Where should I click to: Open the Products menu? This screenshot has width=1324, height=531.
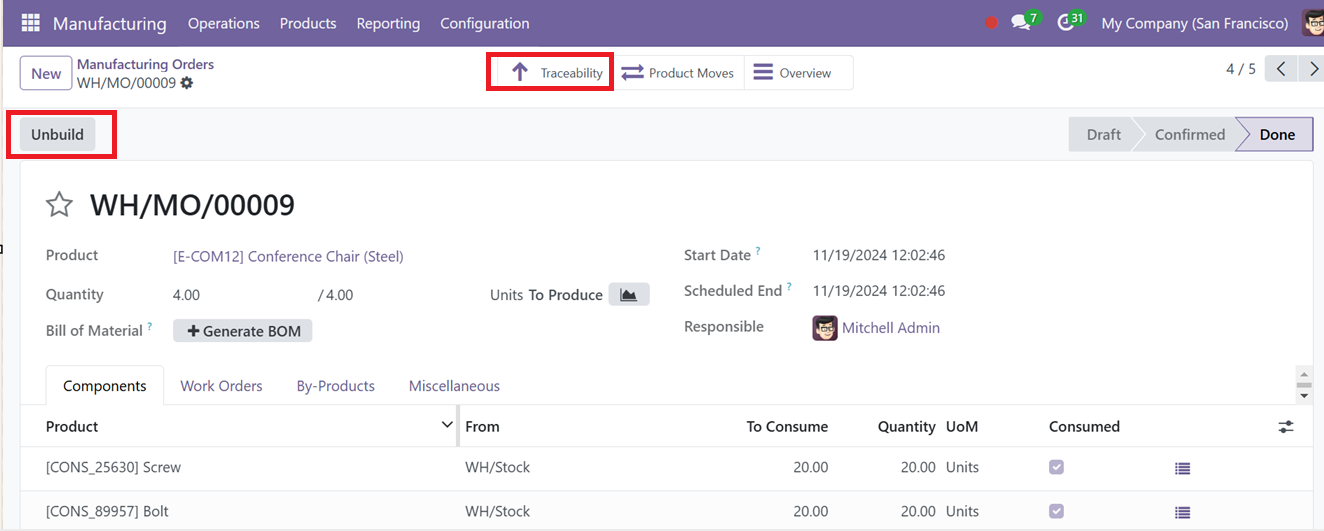(x=308, y=23)
